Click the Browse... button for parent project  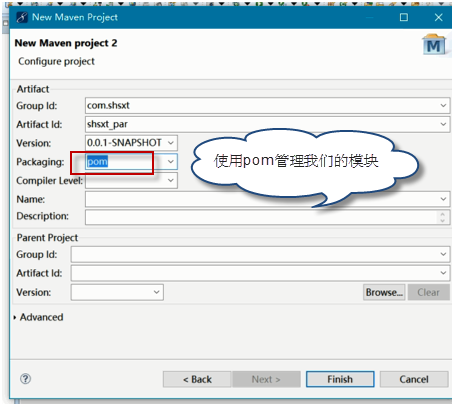(384, 292)
